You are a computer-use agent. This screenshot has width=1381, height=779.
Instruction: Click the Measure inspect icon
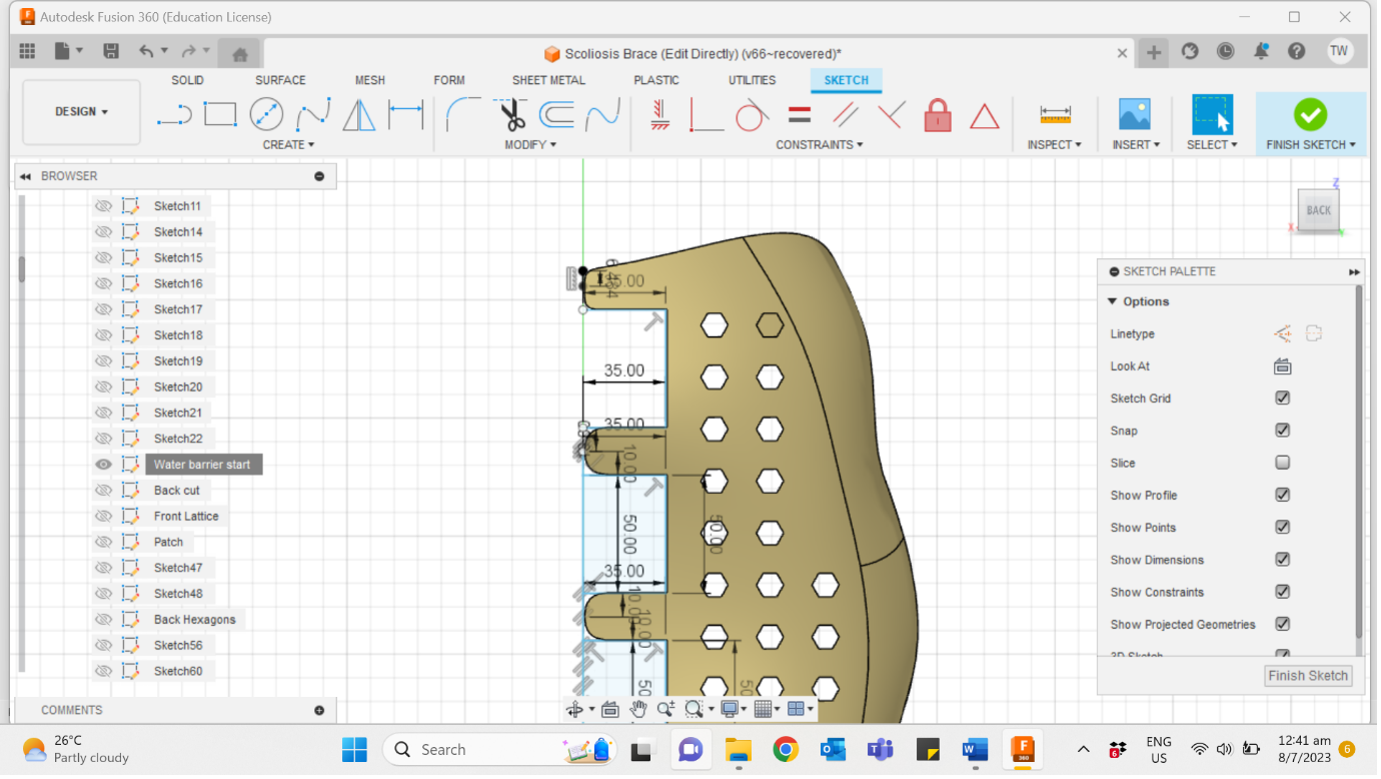coord(1055,115)
